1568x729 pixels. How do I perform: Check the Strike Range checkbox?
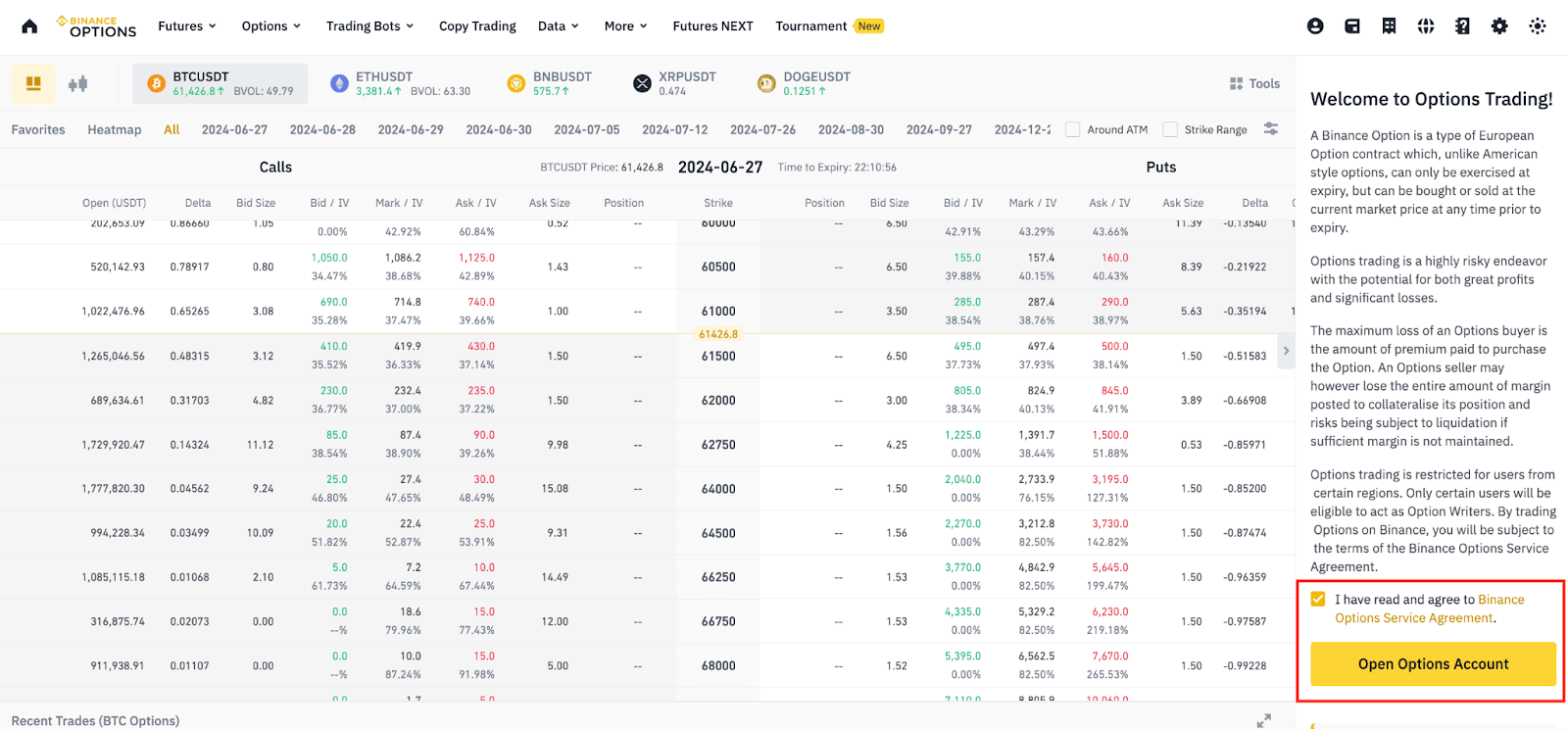[1170, 129]
